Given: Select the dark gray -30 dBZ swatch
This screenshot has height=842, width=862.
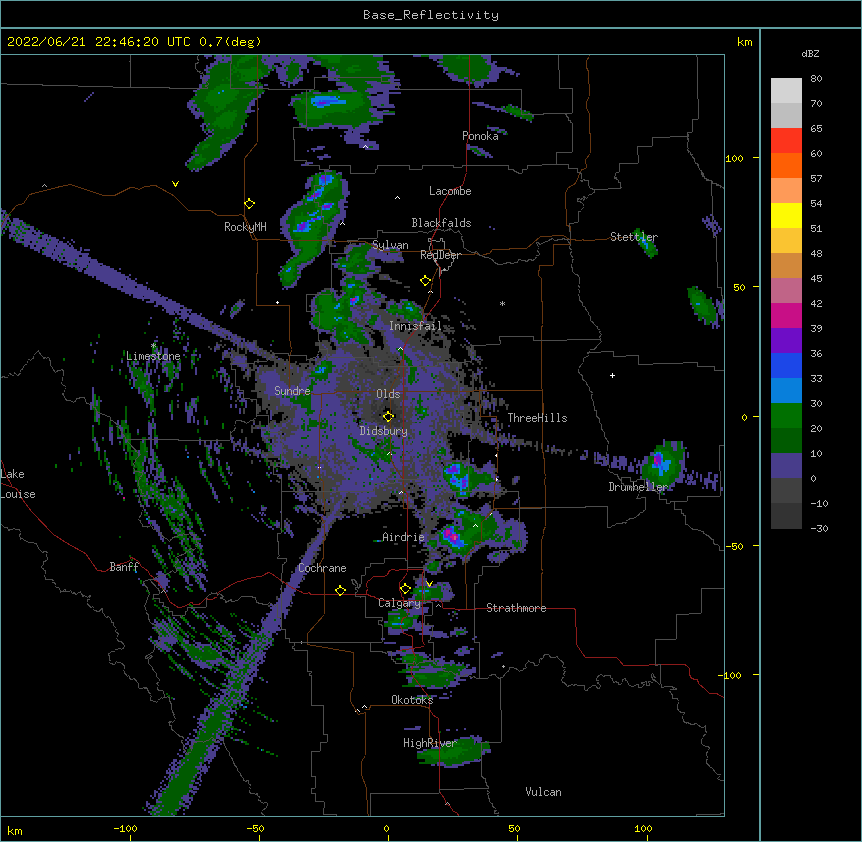Looking at the screenshot, I should click(786, 516).
